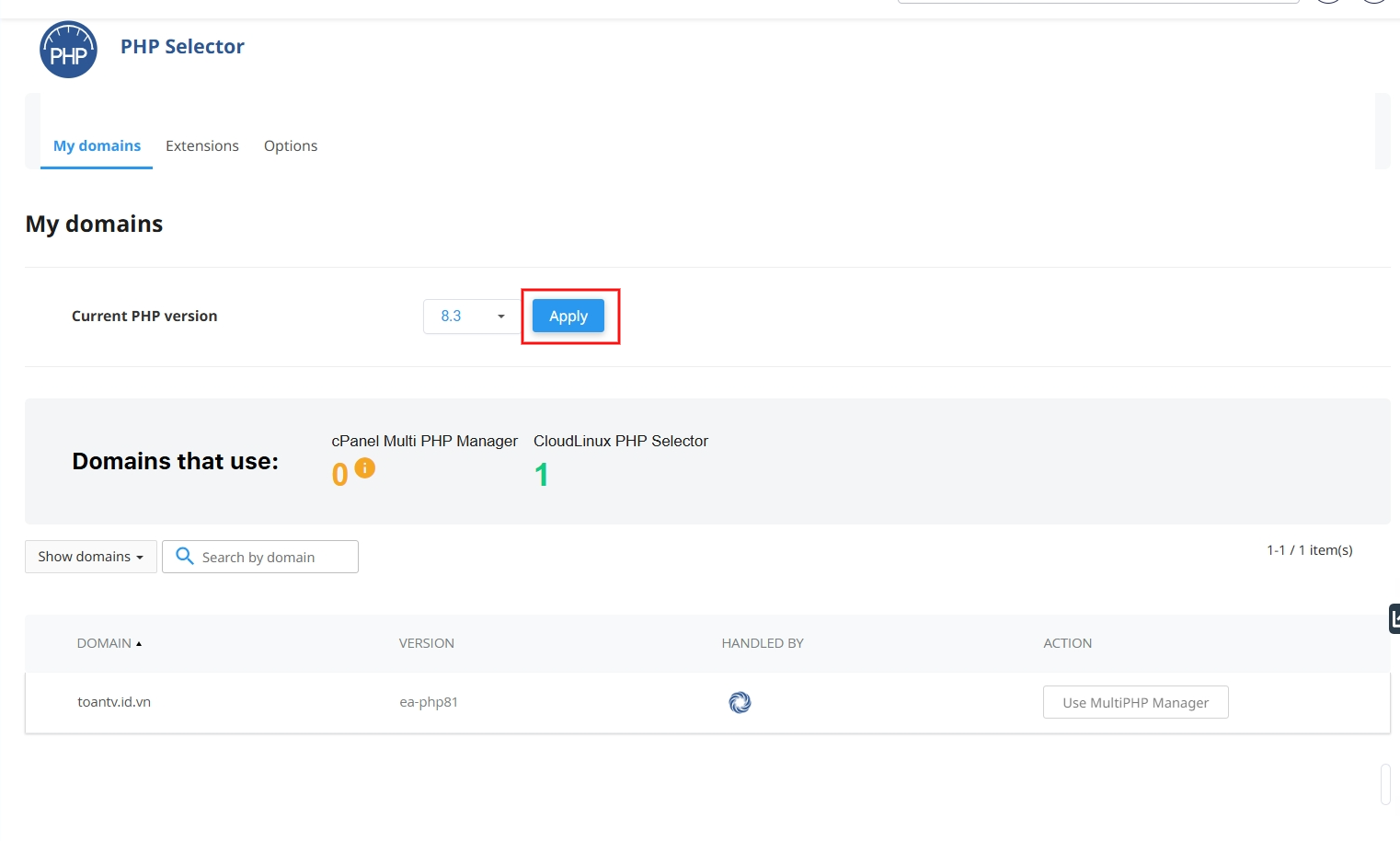Click the Current PHP version label
The width and height of the screenshot is (1400, 841).
point(144,317)
